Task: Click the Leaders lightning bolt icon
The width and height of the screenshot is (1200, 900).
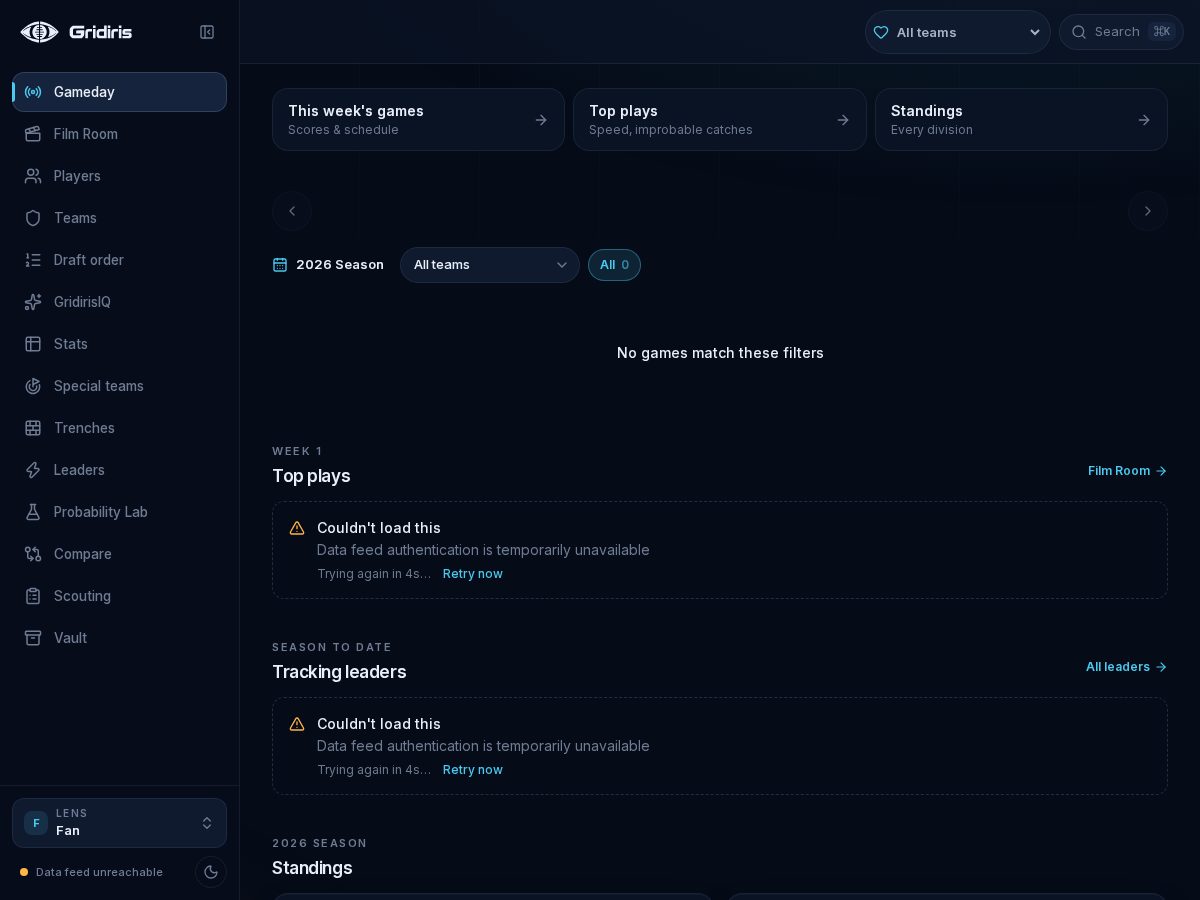Action: (x=33, y=470)
